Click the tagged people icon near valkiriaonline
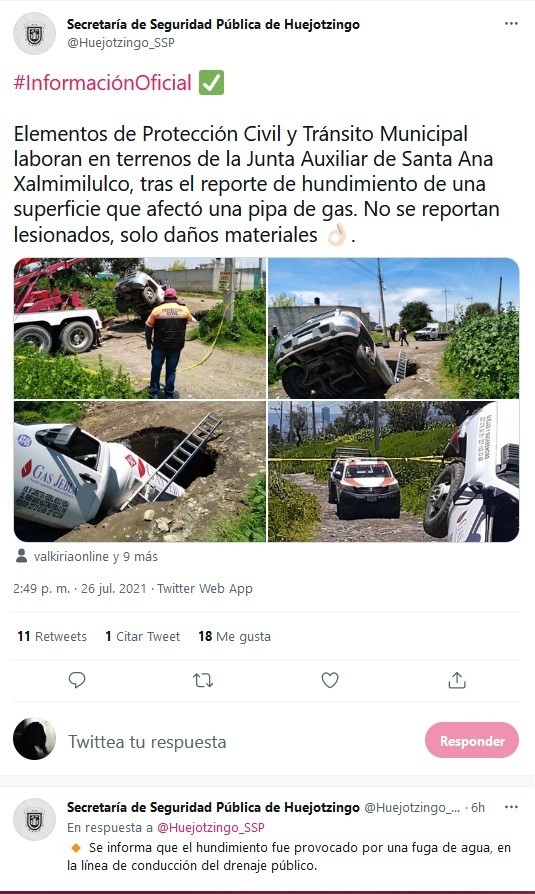 click(x=22, y=556)
